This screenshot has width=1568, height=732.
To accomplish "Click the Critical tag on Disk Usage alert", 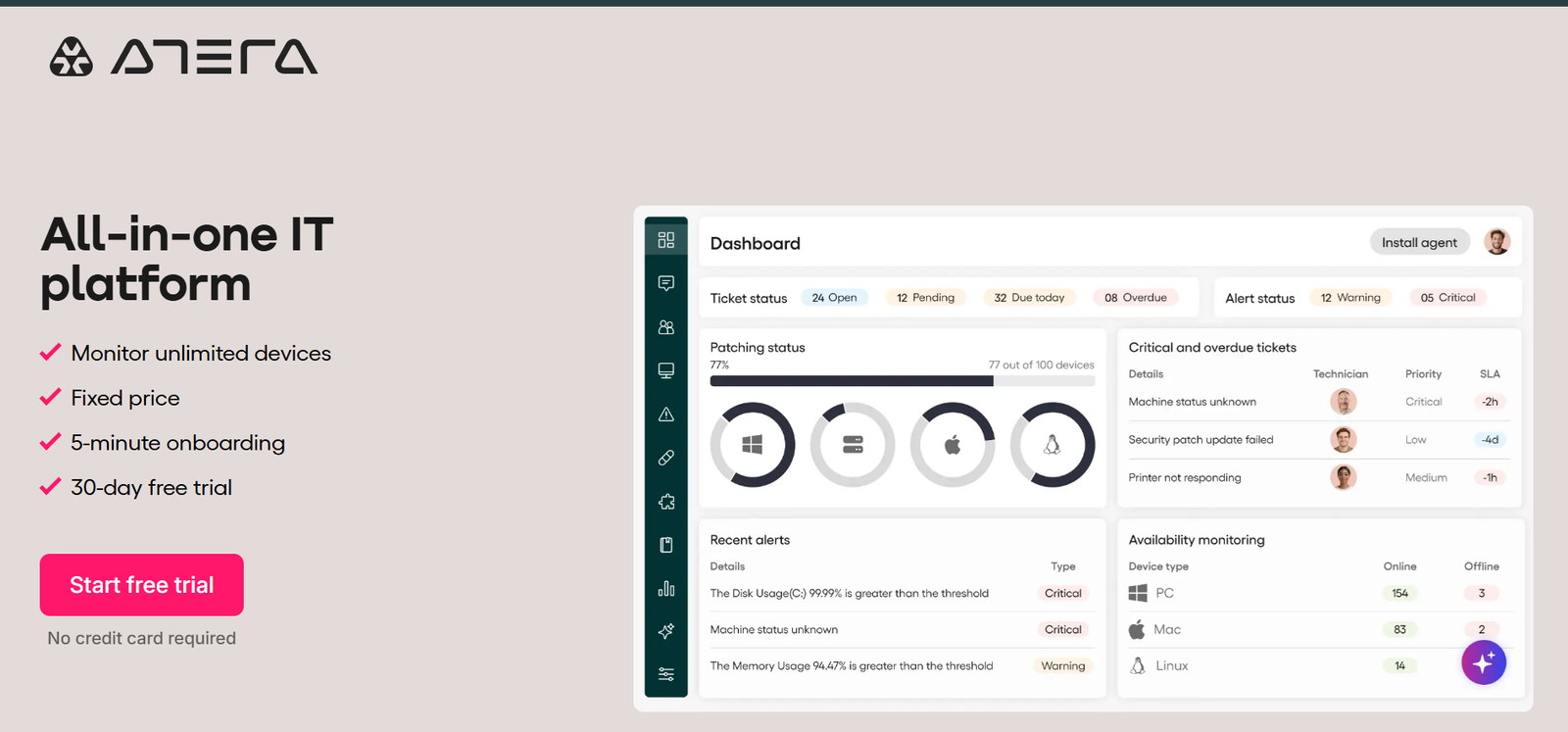I will (x=1062, y=593).
